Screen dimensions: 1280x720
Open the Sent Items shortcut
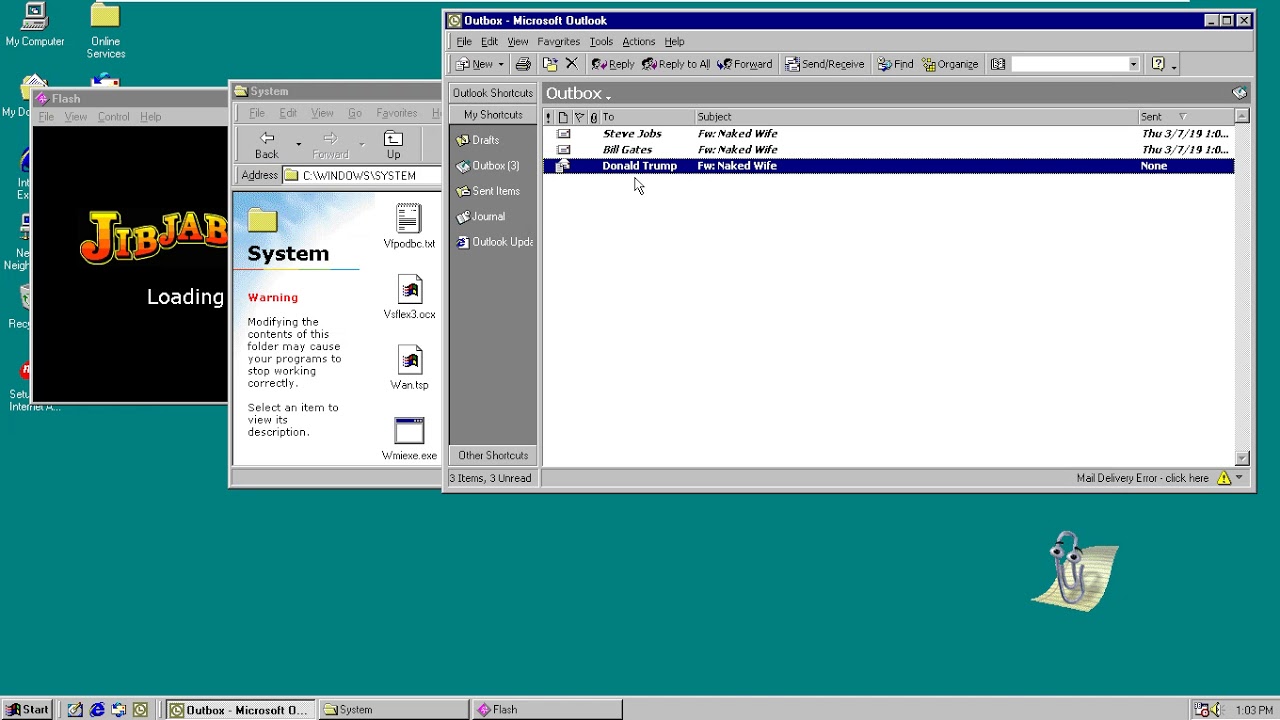(488, 191)
